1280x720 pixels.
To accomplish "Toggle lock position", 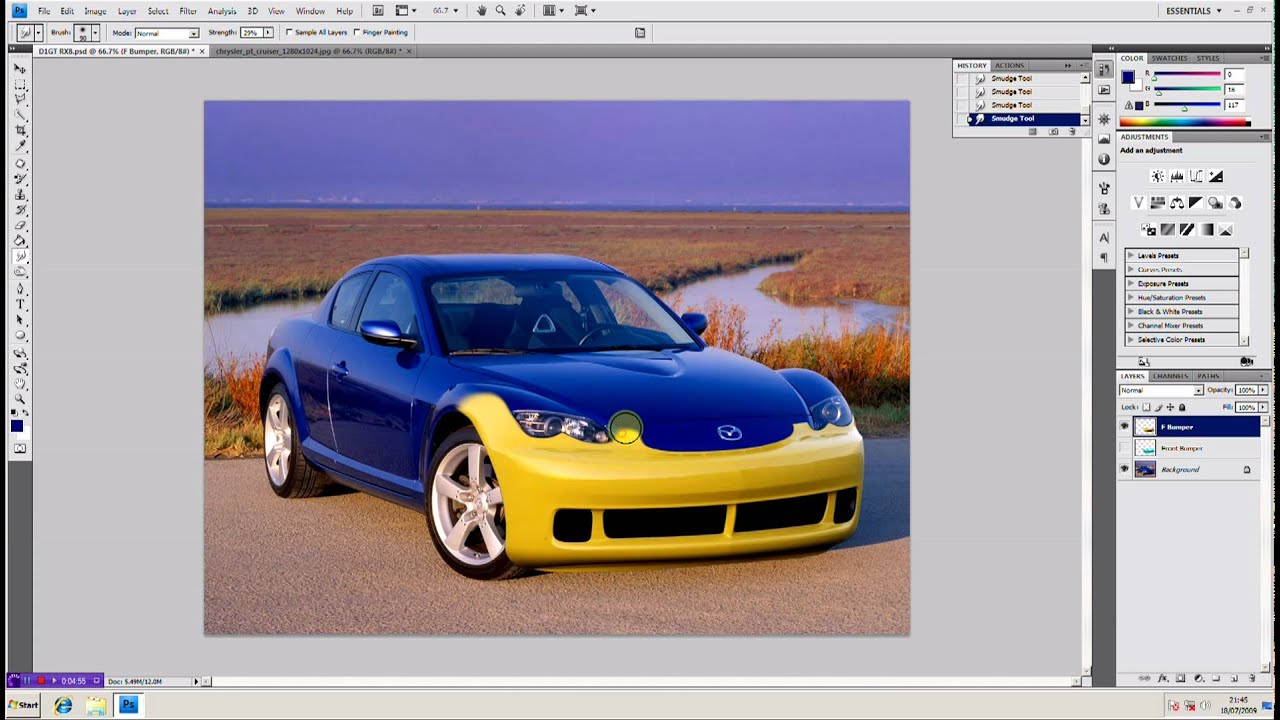I will click(x=1170, y=407).
